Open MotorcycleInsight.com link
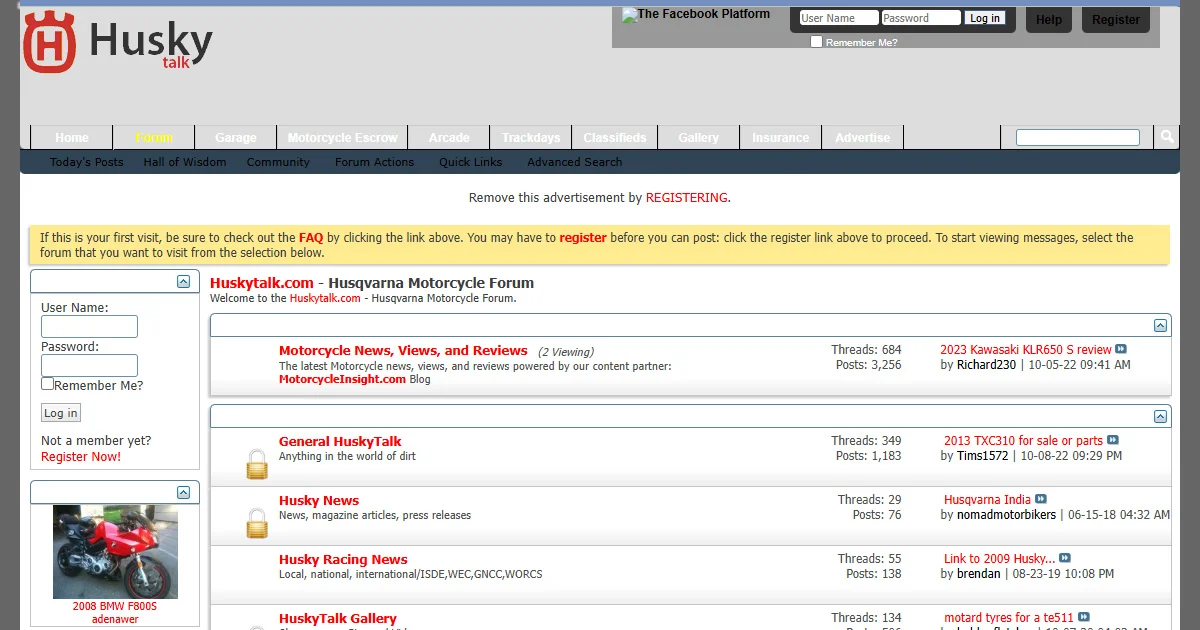 point(342,379)
